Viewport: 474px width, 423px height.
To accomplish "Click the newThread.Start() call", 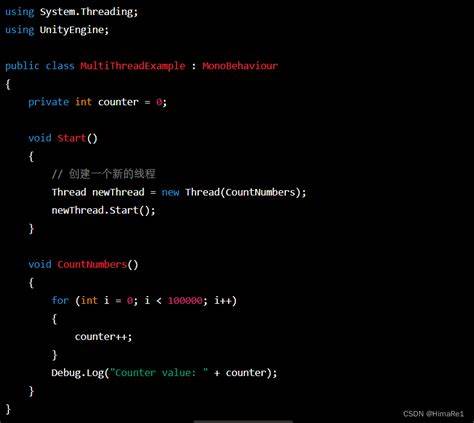I will point(103,210).
